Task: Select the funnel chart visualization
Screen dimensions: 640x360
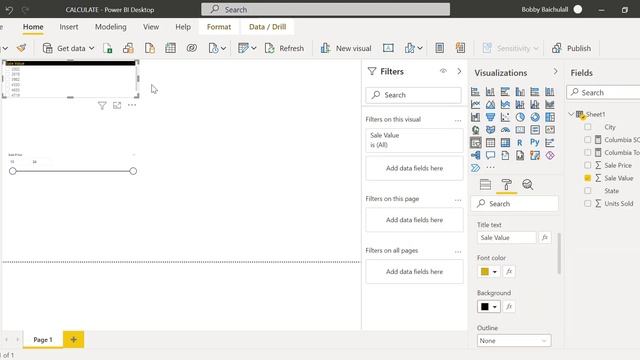Action: pyautogui.click(x=490, y=117)
